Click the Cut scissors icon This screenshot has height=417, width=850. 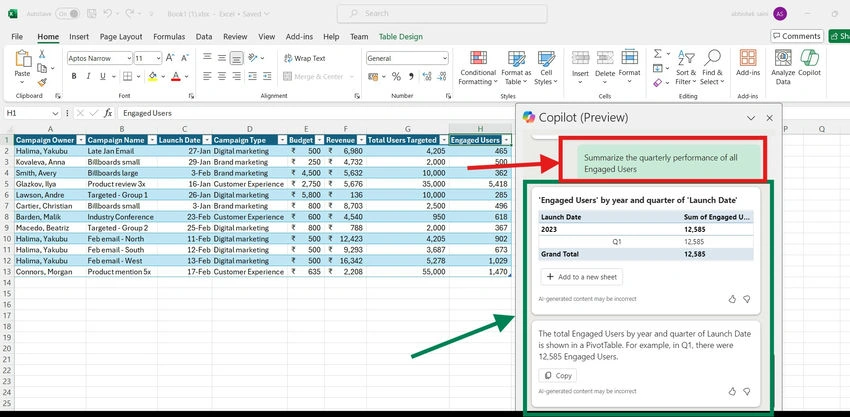tap(42, 54)
